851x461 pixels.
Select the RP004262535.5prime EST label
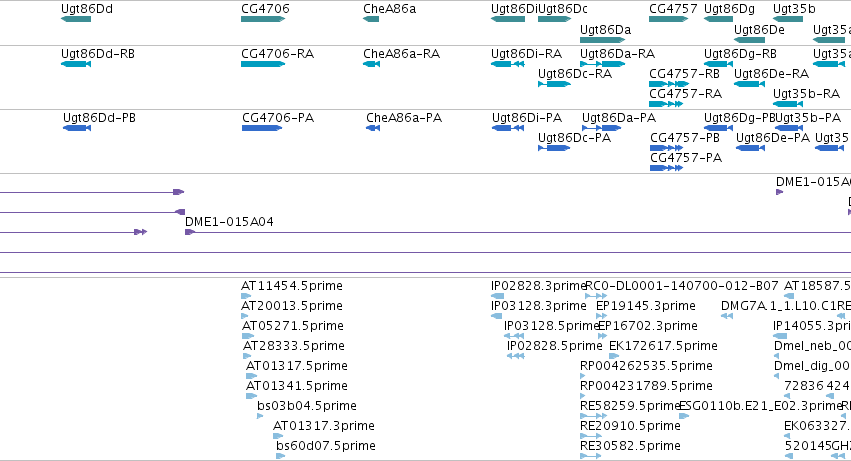point(646,366)
